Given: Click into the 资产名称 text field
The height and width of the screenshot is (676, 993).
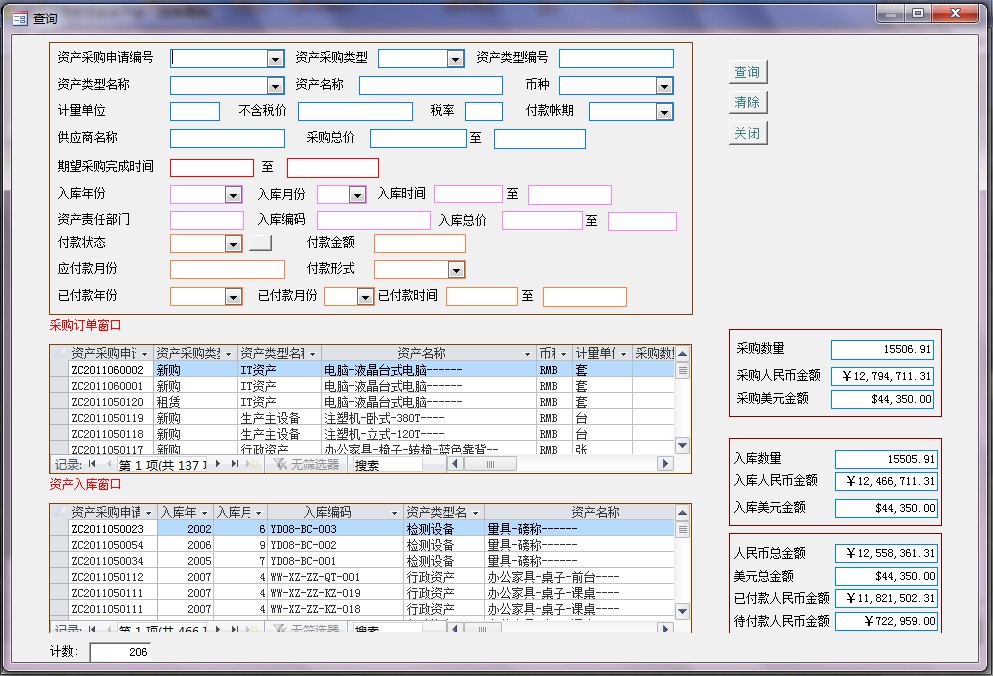Looking at the screenshot, I should coord(431,86).
